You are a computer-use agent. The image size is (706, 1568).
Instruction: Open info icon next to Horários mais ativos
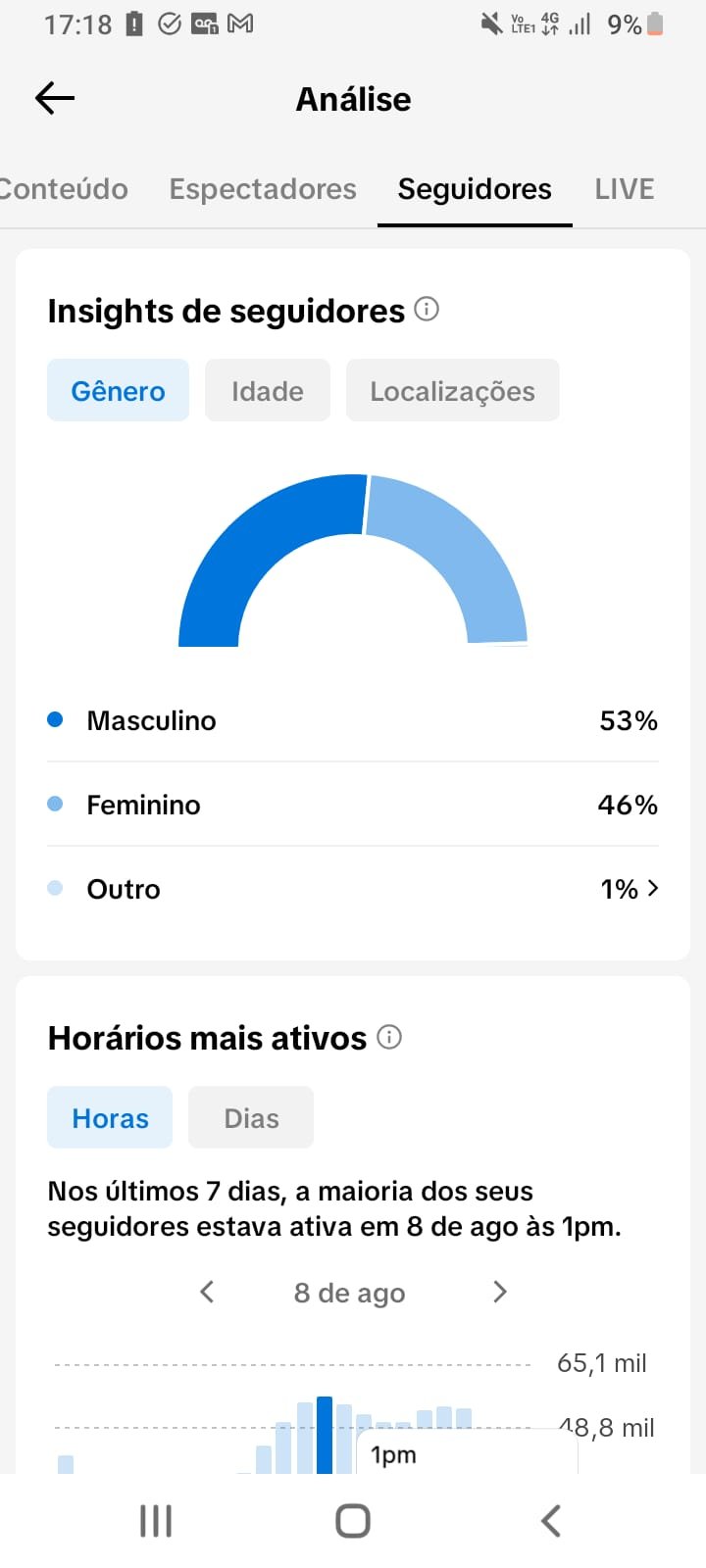(x=389, y=1037)
